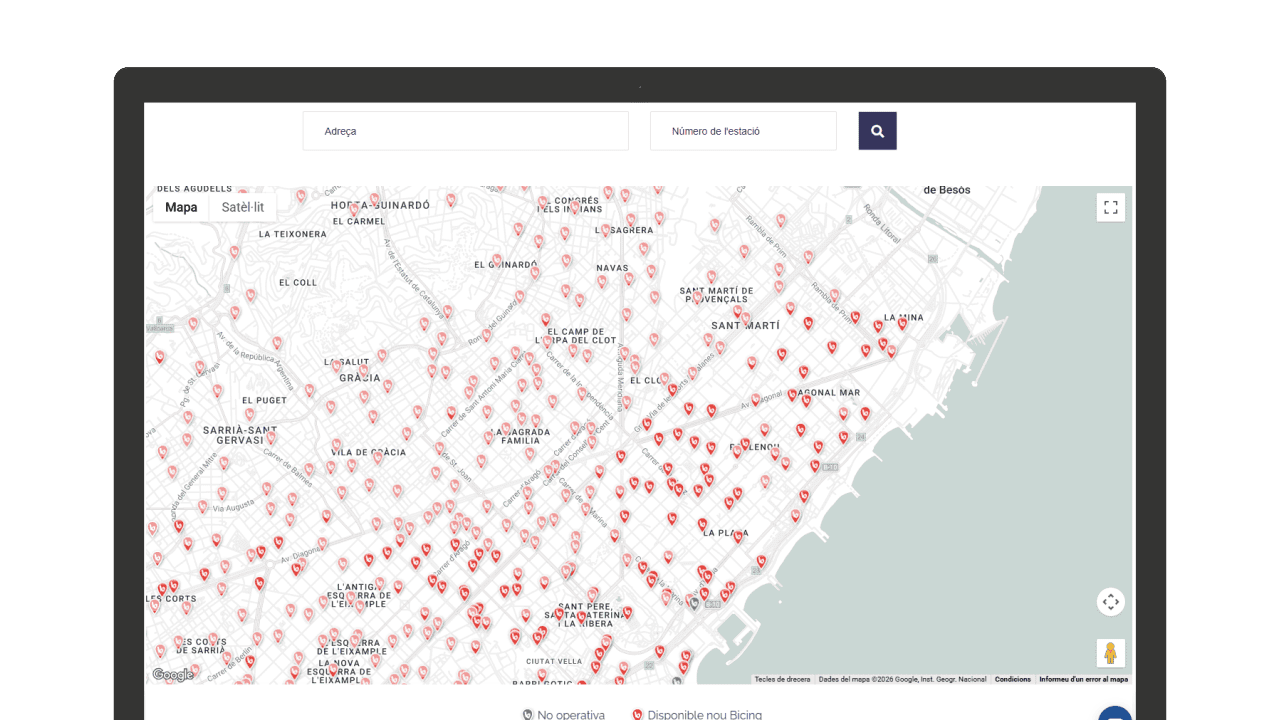Click the Disponible nou Bicing legend icon
This screenshot has width=1280, height=720.
637,715
